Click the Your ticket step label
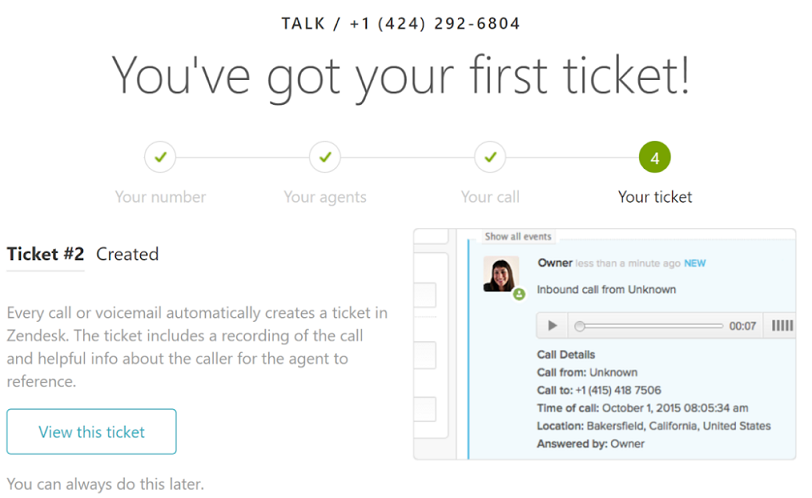 [x=655, y=197]
